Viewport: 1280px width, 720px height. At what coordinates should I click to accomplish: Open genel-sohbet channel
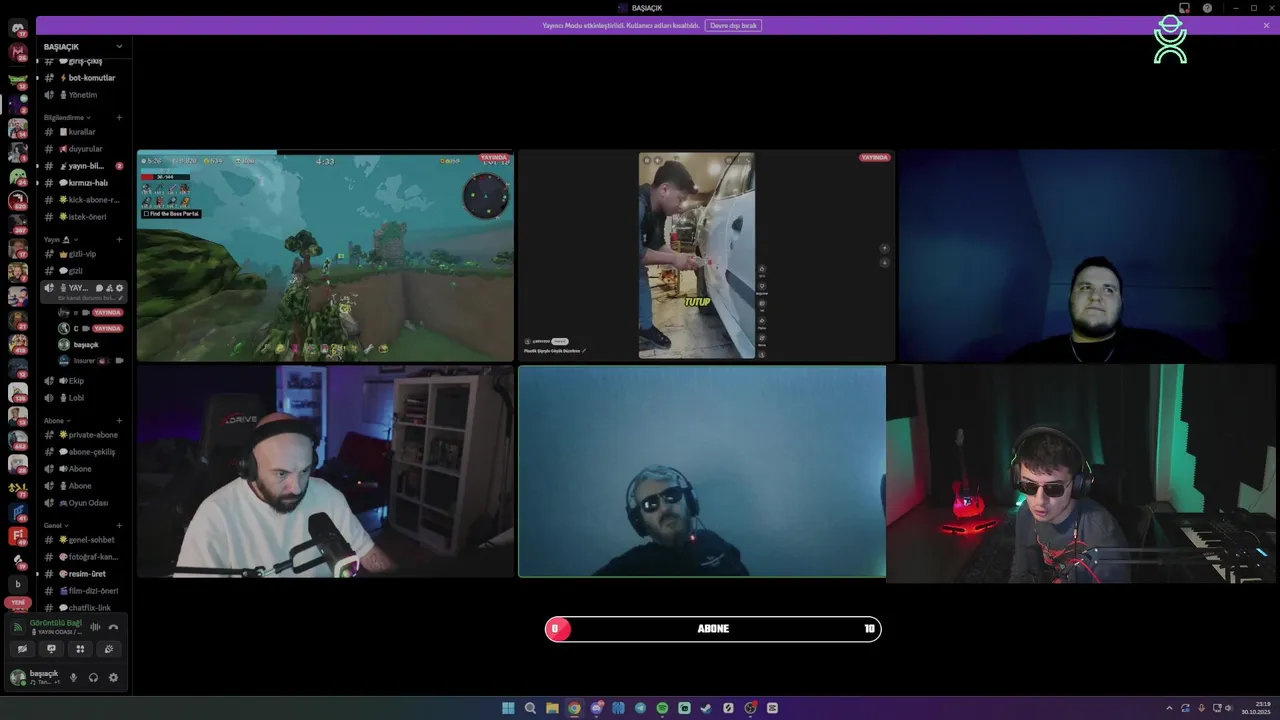[x=83, y=540]
